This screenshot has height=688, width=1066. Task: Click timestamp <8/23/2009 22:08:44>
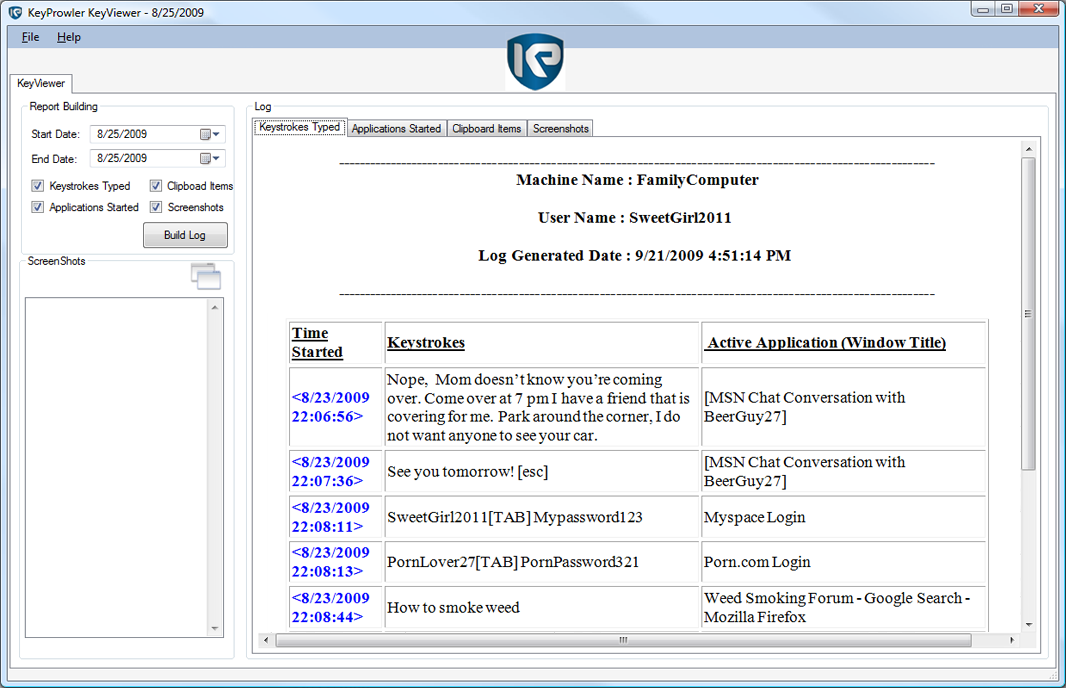tap(330, 607)
